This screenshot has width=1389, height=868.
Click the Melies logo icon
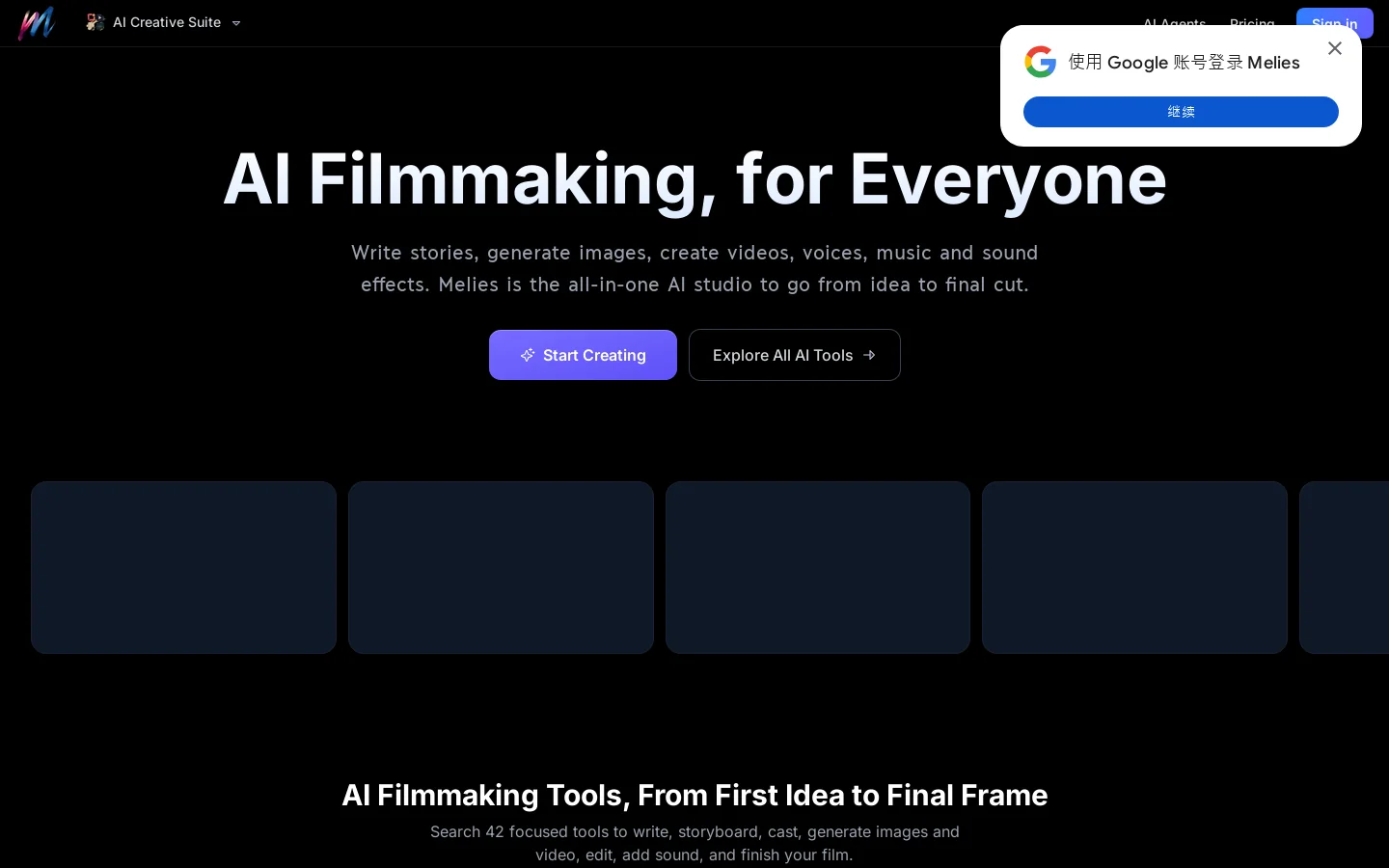pyautogui.click(x=37, y=23)
